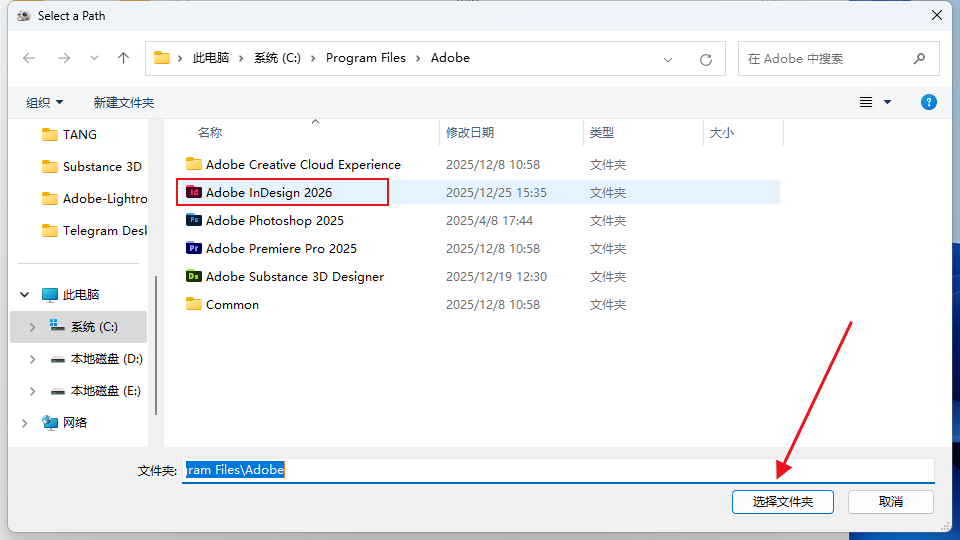Expand the 本地磁盘 (E:) node

[32, 391]
